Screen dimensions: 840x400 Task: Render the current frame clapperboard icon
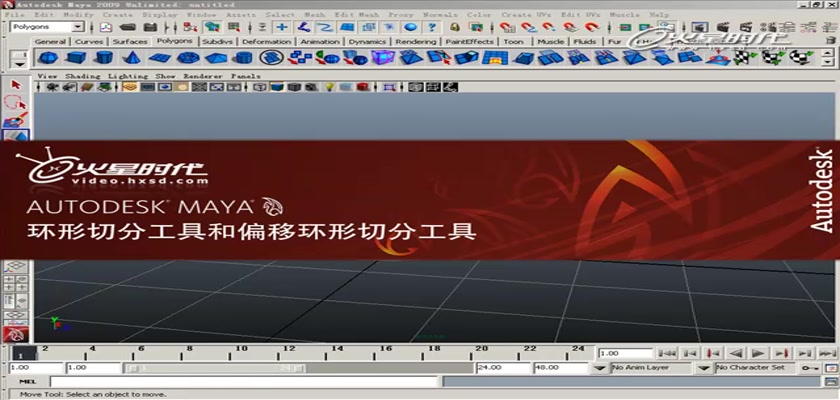pos(723,27)
